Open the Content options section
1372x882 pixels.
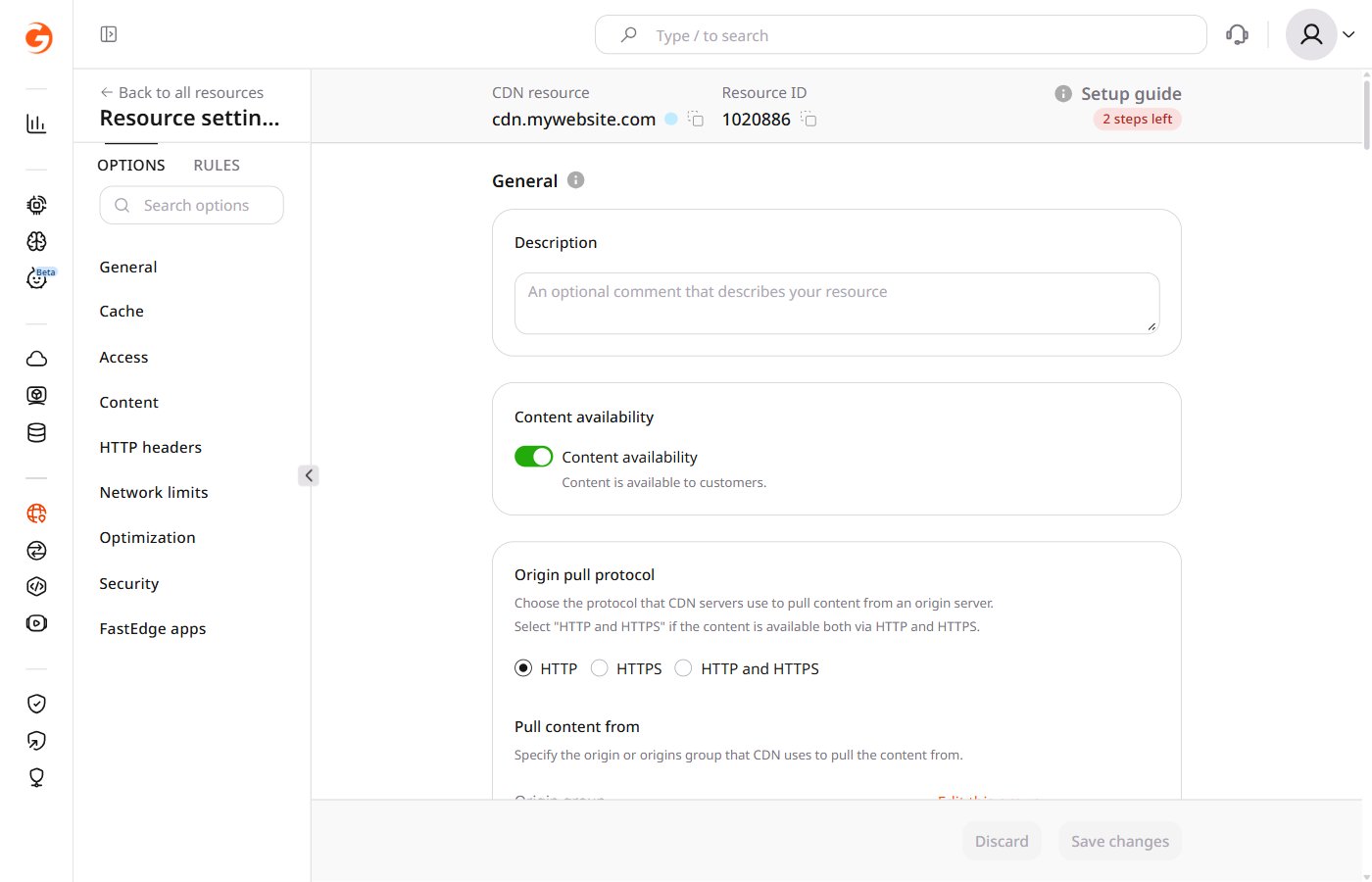128,402
